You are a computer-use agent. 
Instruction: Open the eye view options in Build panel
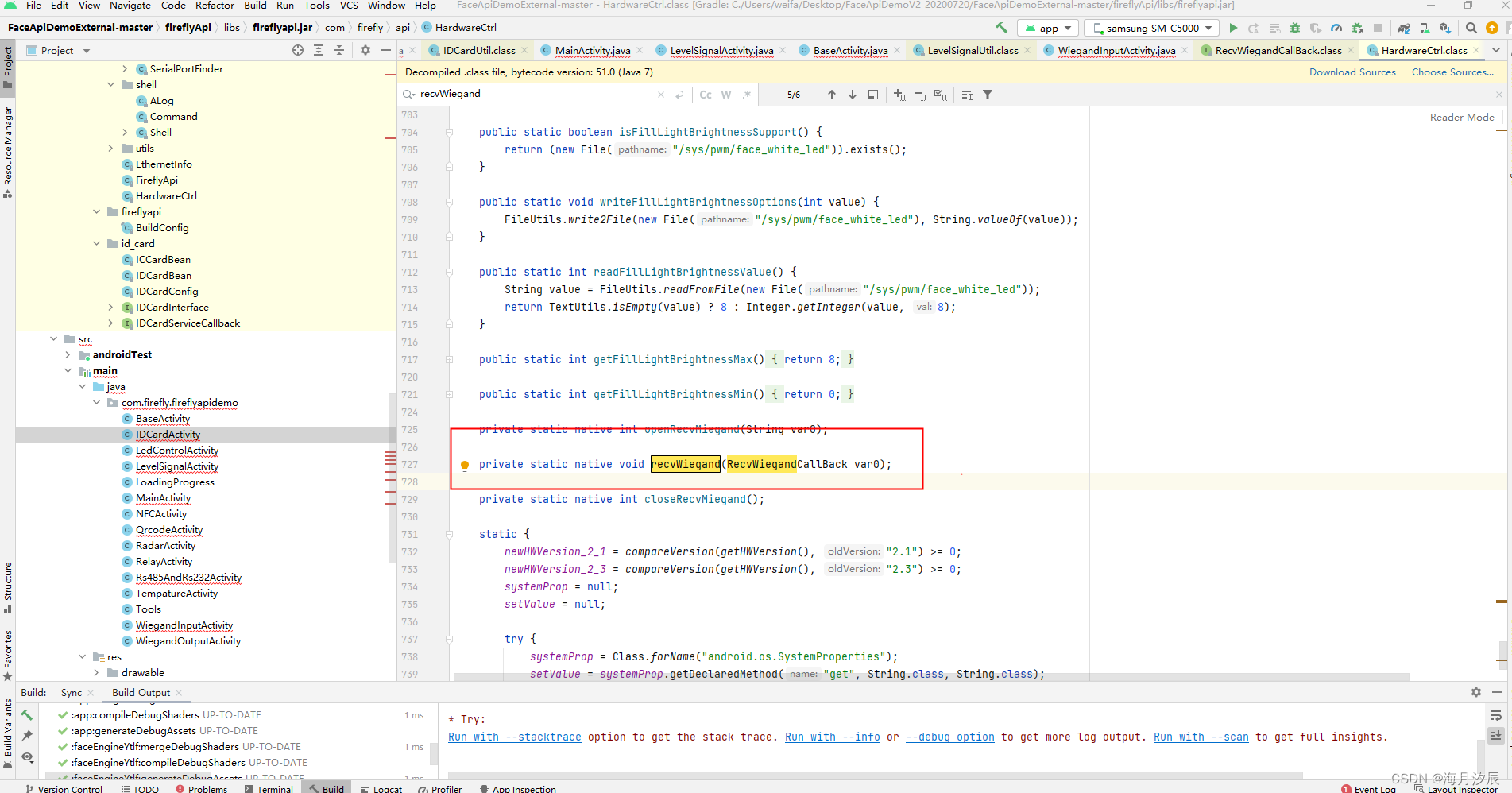pyautogui.click(x=27, y=756)
